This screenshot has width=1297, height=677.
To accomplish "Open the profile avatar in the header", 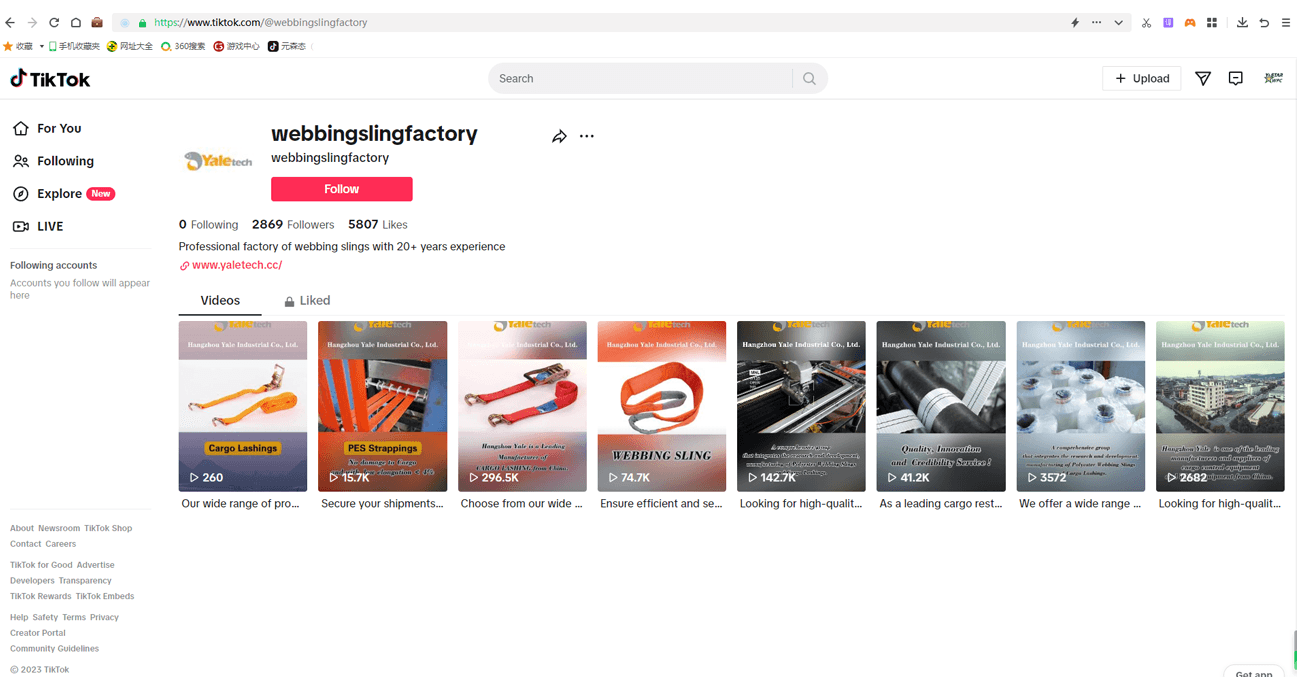I will (x=1273, y=79).
